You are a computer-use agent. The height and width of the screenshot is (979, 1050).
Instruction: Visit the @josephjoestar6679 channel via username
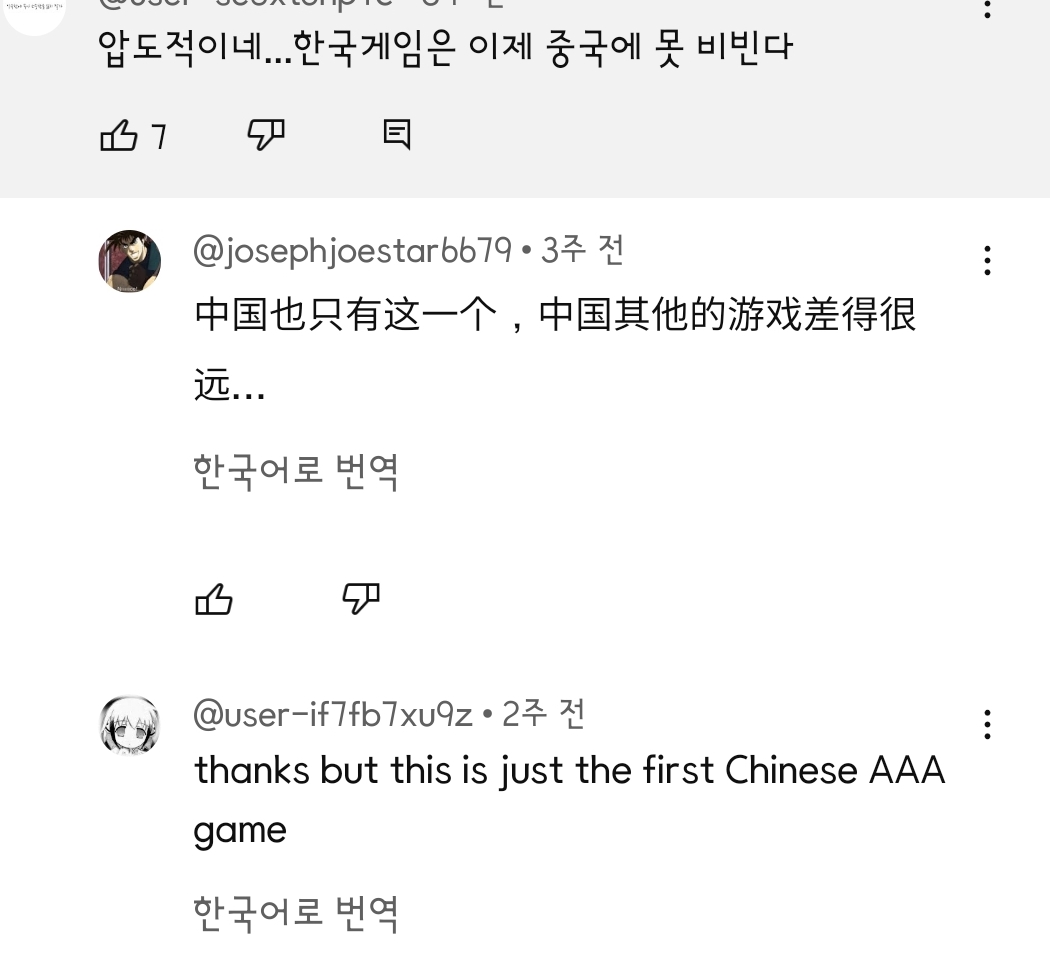352,250
